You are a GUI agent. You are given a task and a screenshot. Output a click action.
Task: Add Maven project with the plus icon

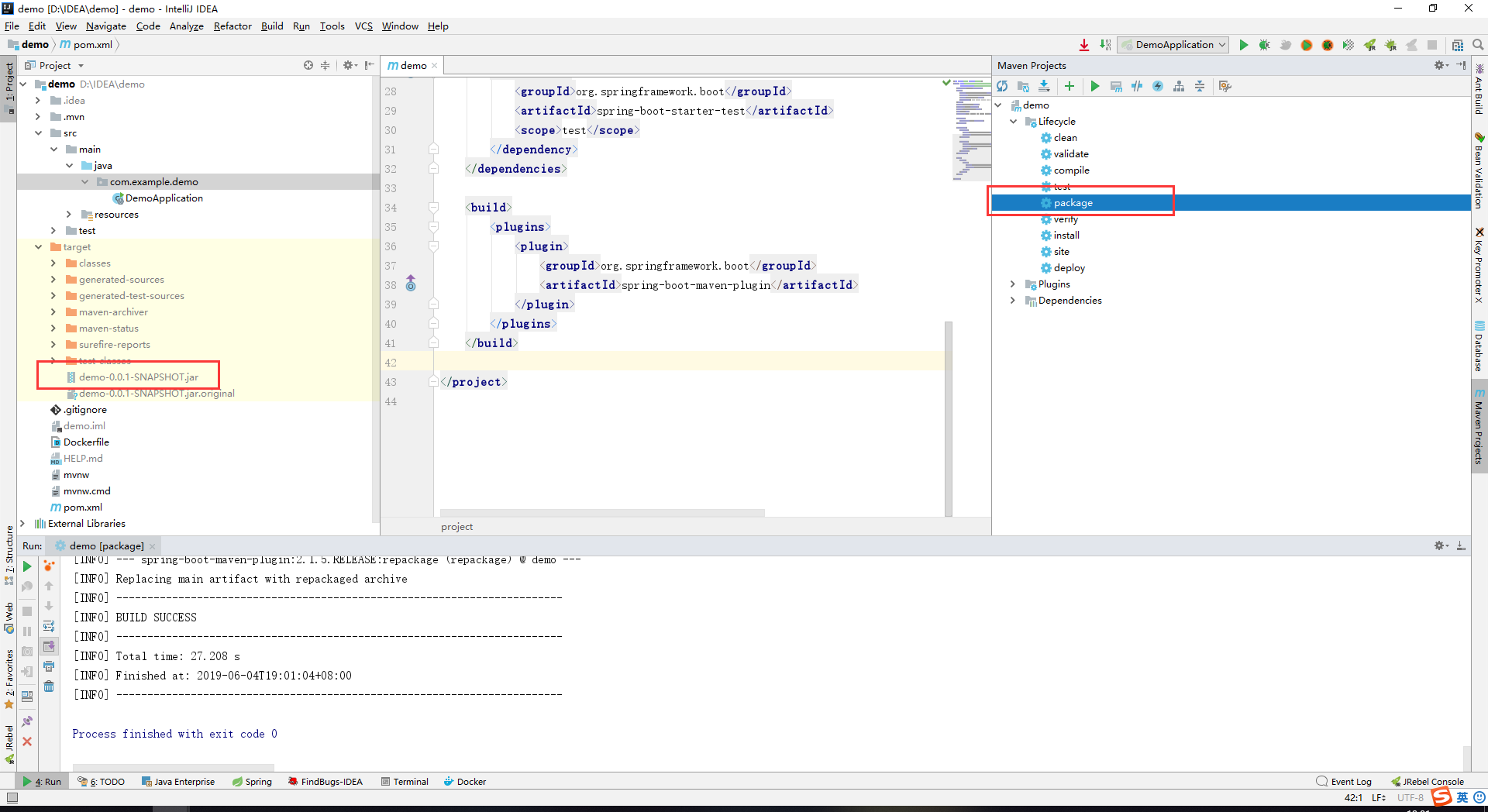coord(1069,86)
